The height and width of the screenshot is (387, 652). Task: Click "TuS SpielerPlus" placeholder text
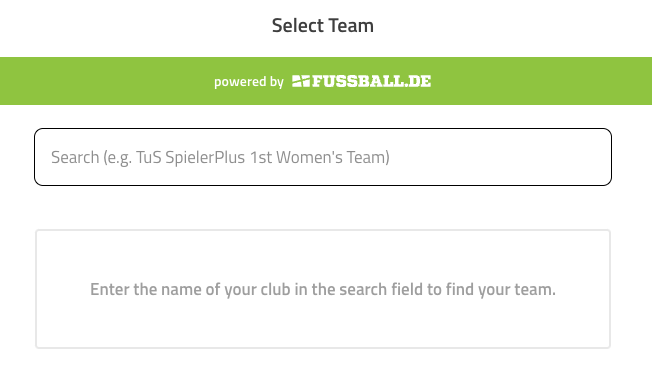coord(190,158)
